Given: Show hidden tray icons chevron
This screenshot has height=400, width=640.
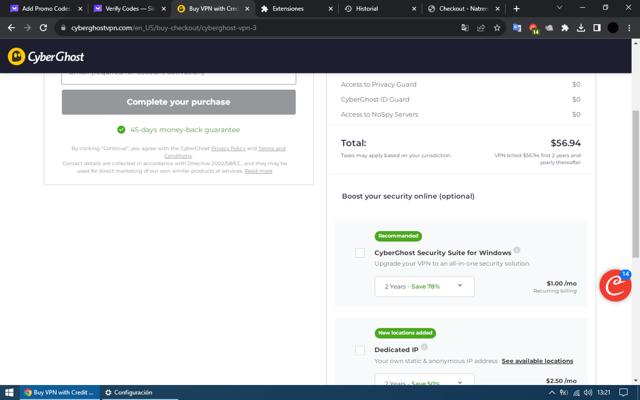Looking at the screenshot, I should (x=552, y=392).
